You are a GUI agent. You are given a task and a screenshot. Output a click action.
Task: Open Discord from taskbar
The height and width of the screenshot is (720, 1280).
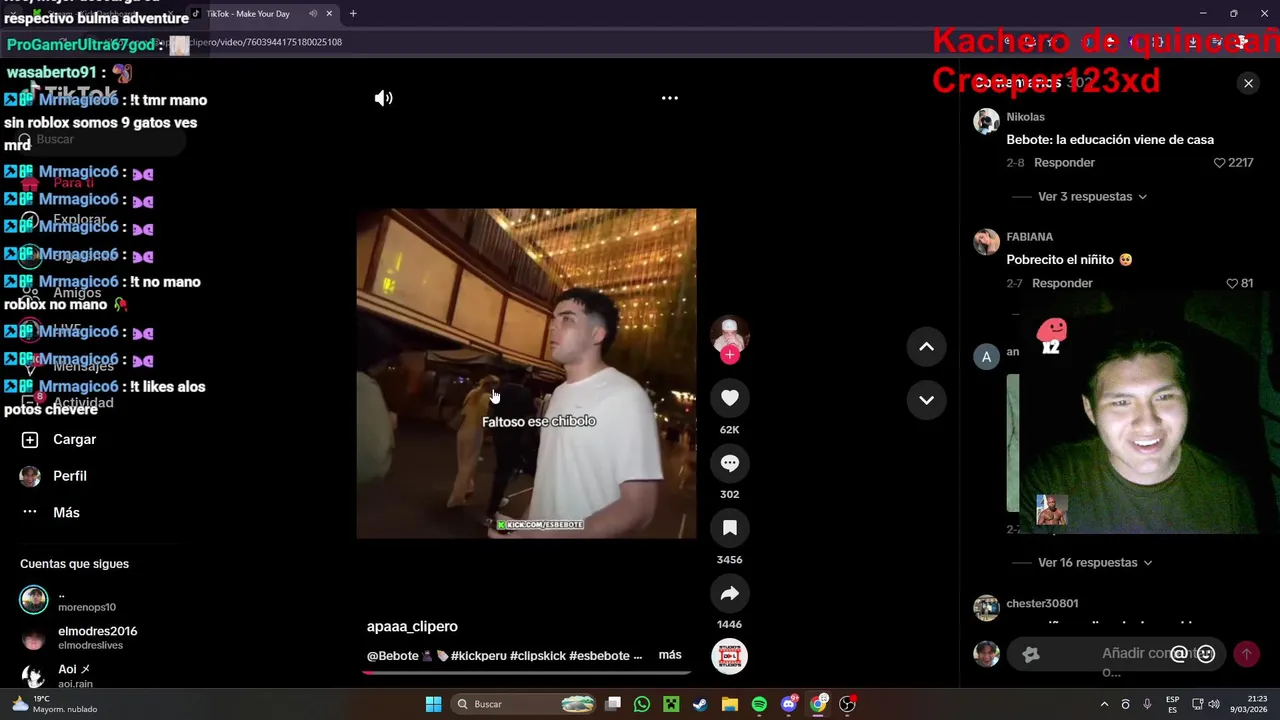click(x=789, y=704)
